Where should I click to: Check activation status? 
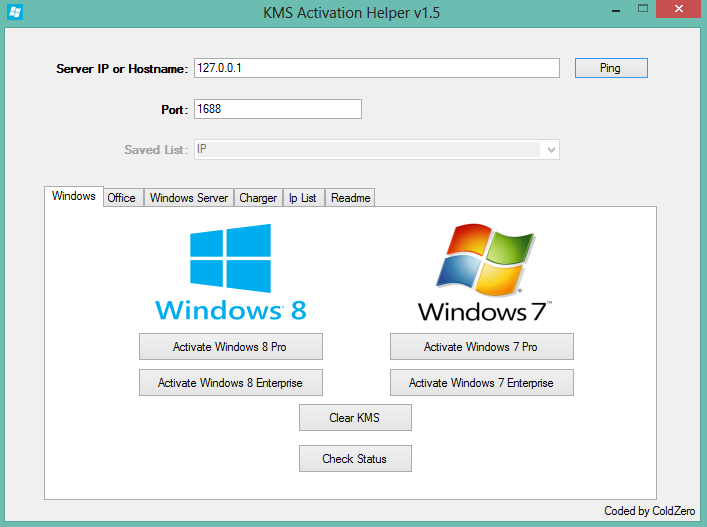pos(355,458)
